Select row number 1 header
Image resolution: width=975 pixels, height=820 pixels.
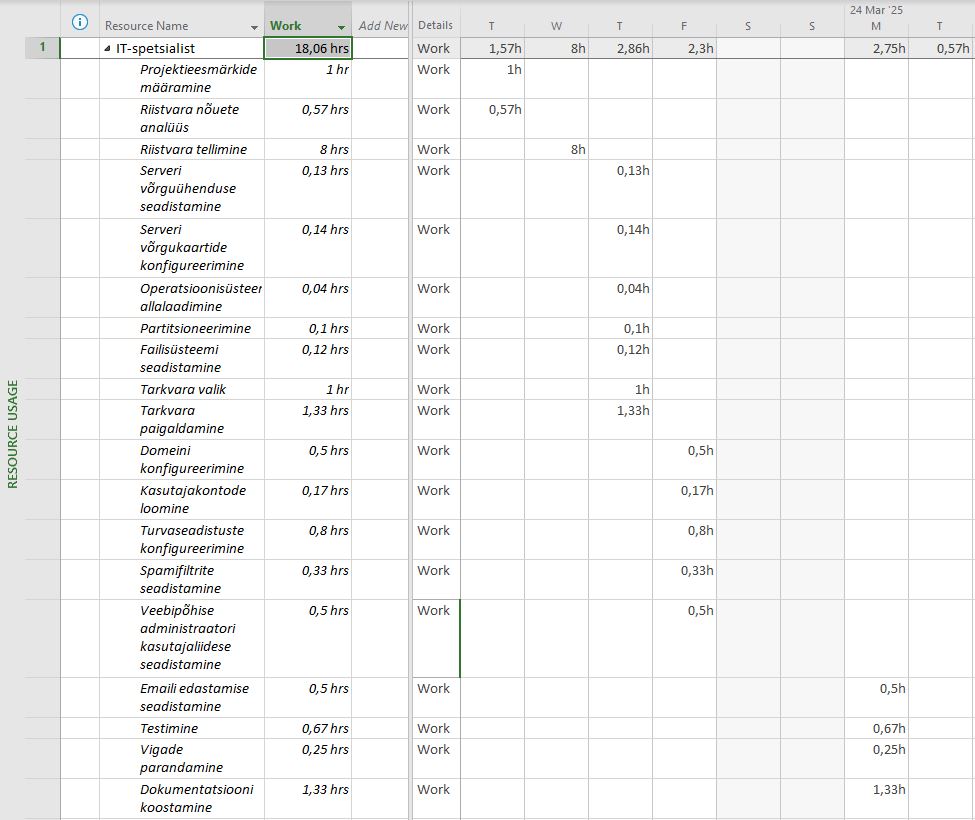42,48
